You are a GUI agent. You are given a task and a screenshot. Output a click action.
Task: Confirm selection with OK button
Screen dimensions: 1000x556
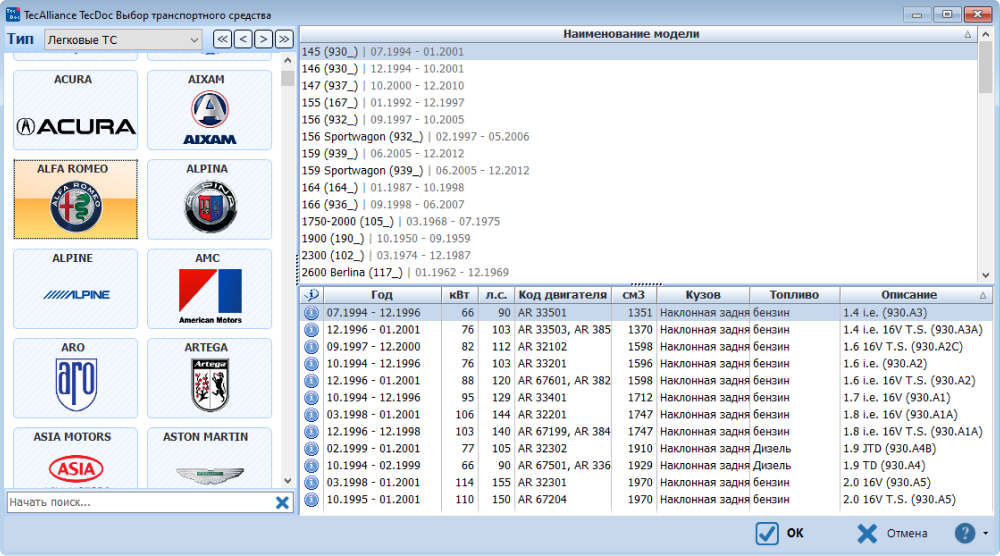[779, 533]
